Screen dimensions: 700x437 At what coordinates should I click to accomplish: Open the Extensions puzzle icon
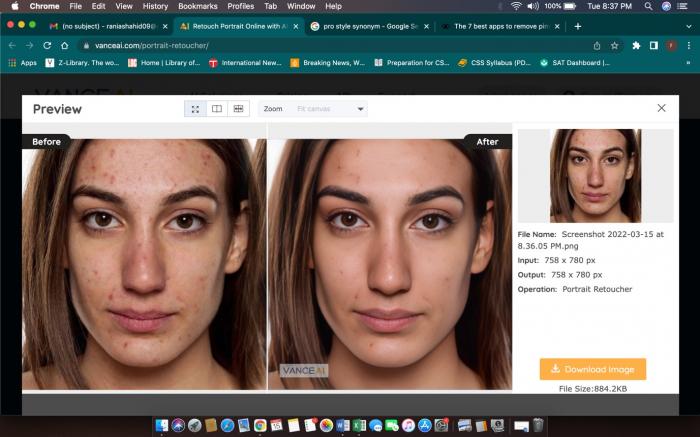[636, 46]
